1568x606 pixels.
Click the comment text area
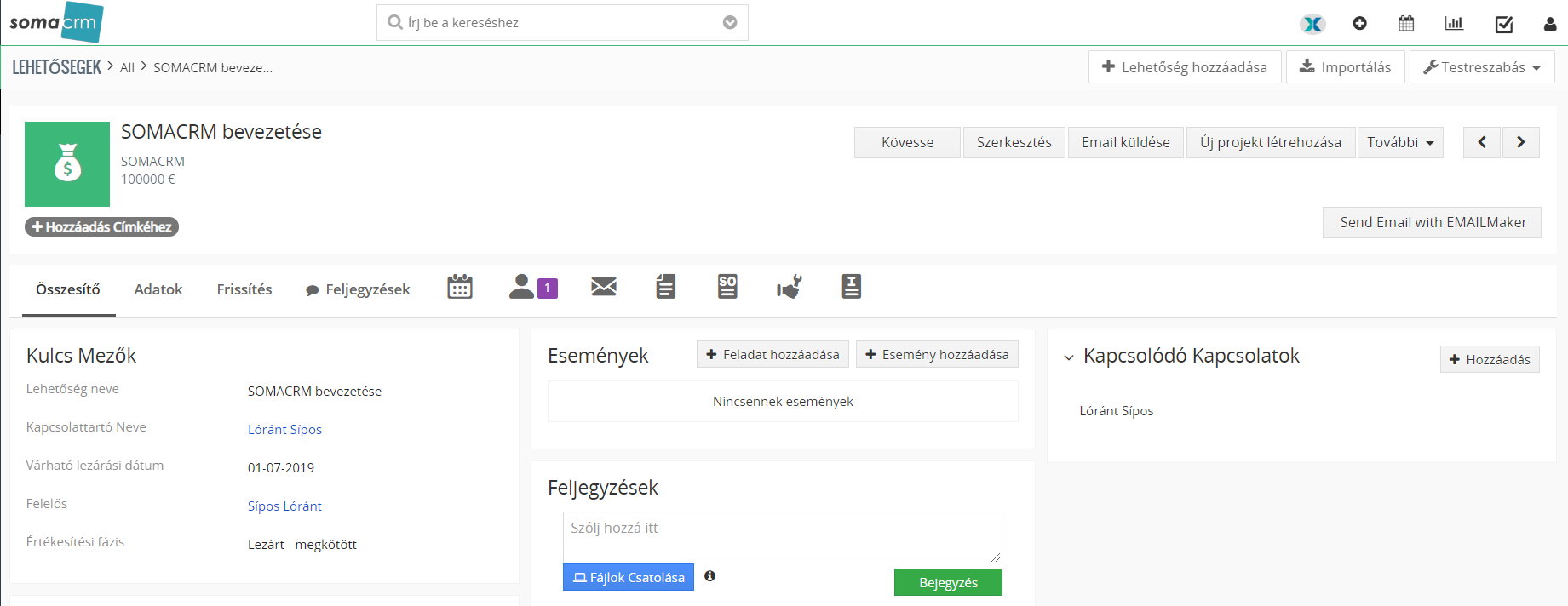pos(783,537)
